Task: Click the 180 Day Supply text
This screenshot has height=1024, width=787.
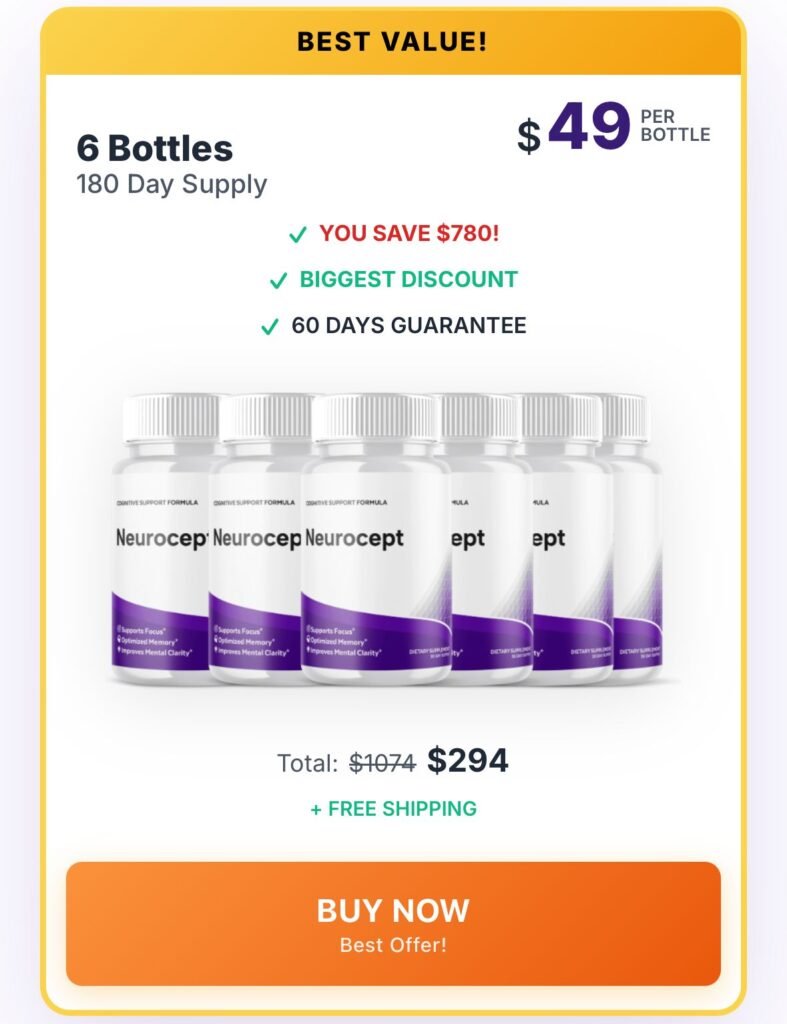Action: [x=172, y=185]
